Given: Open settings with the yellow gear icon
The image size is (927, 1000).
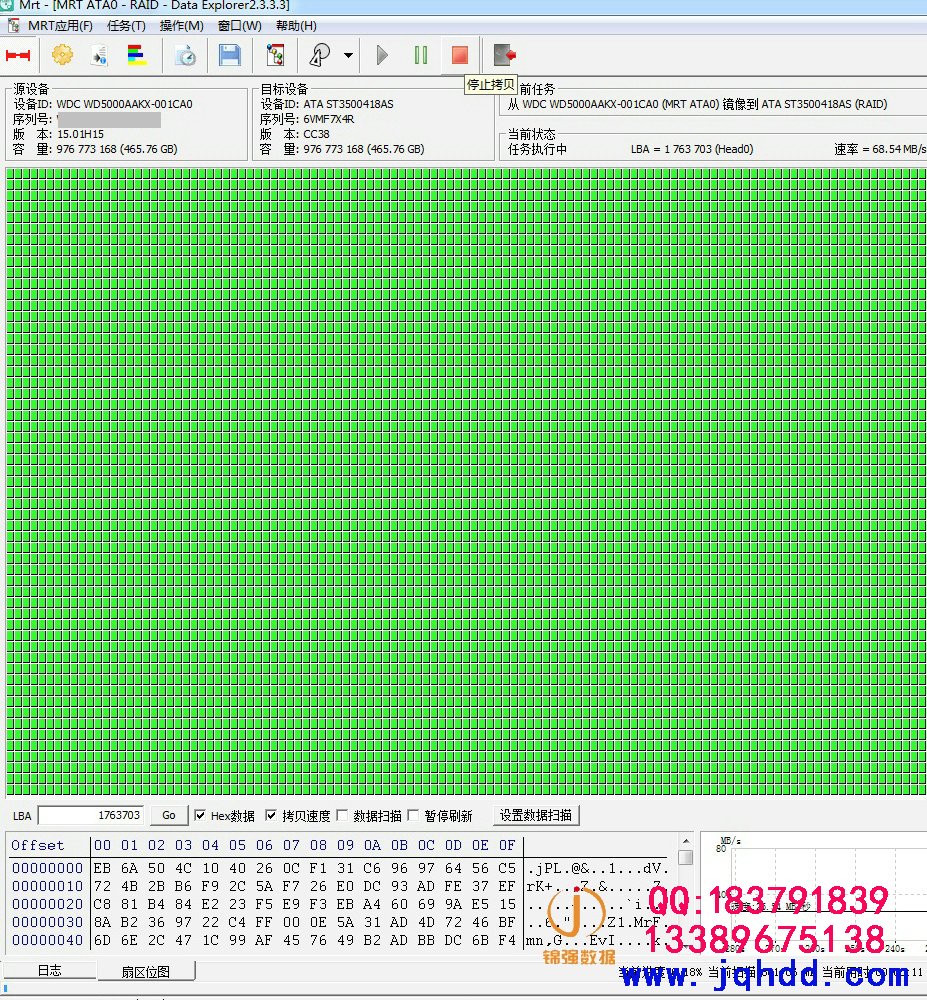Looking at the screenshot, I should (62, 55).
